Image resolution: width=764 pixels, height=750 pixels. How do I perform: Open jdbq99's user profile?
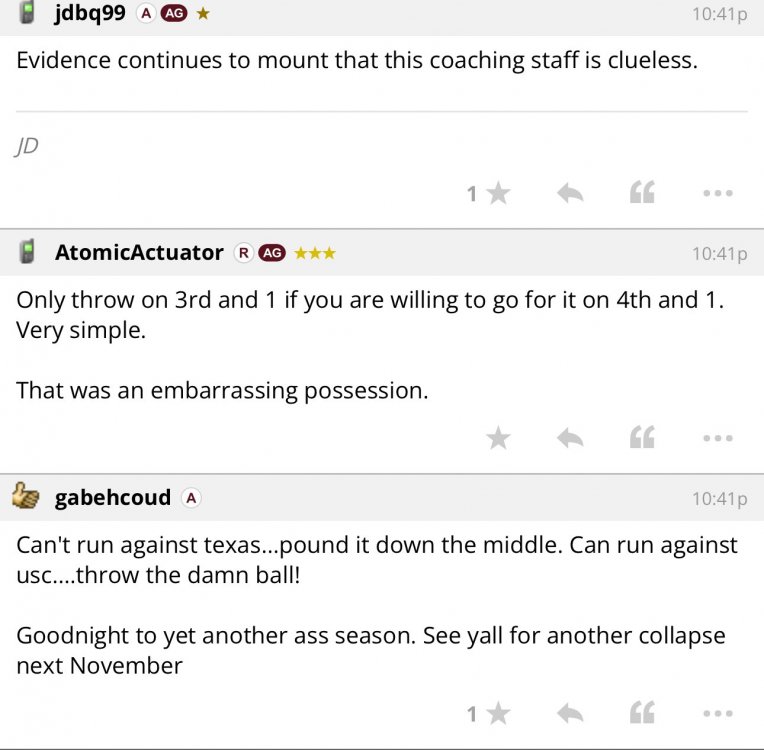click(x=90, y=14)
